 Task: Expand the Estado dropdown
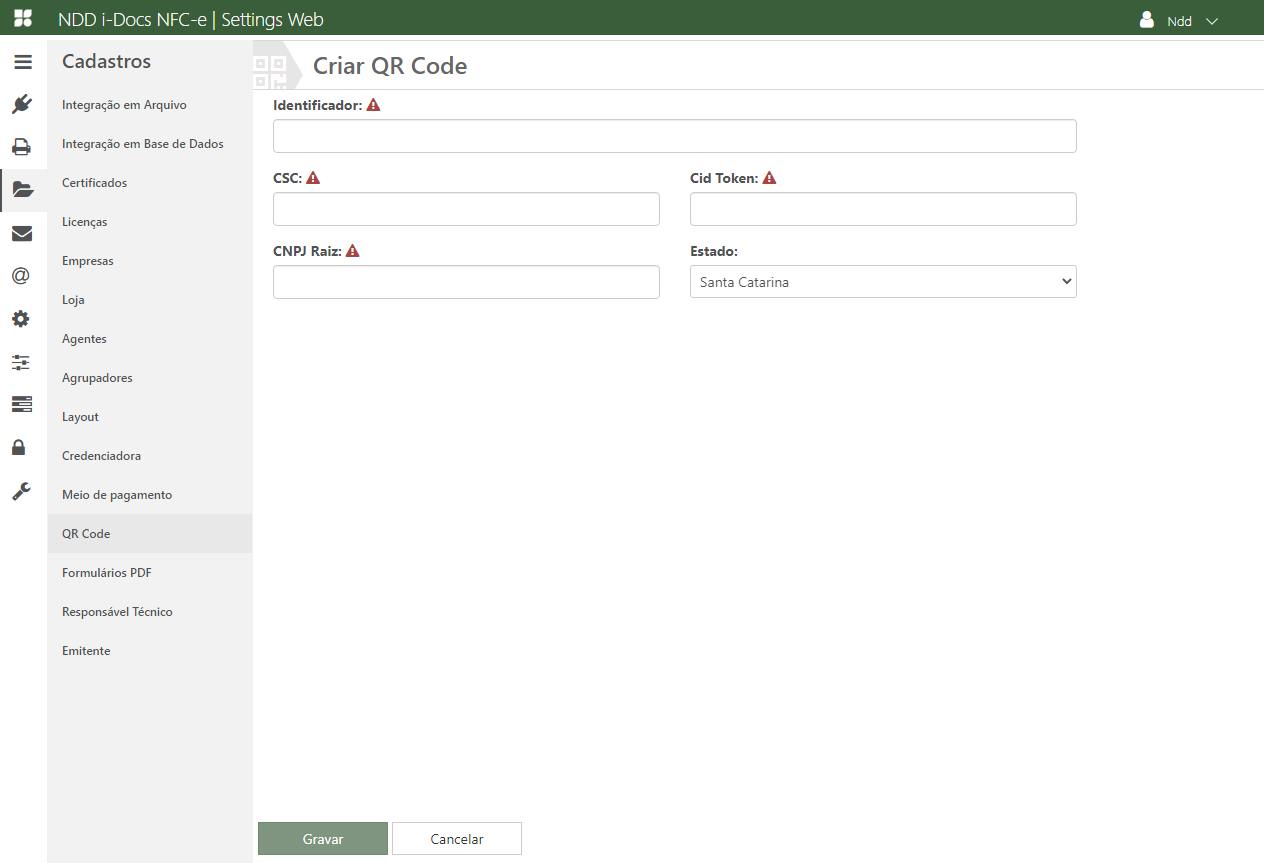tap(882, 282)
